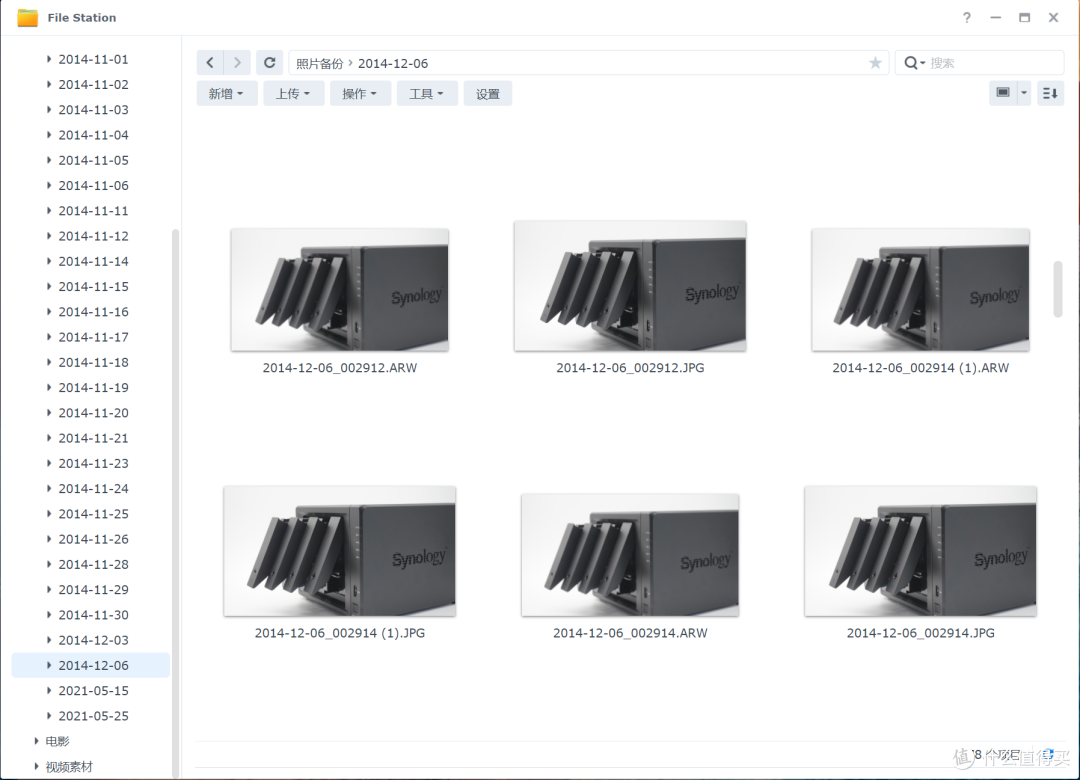1080x780 pixels.
Task: Open the 2014-11-17 folder in tree
Action: coord(93,337)
